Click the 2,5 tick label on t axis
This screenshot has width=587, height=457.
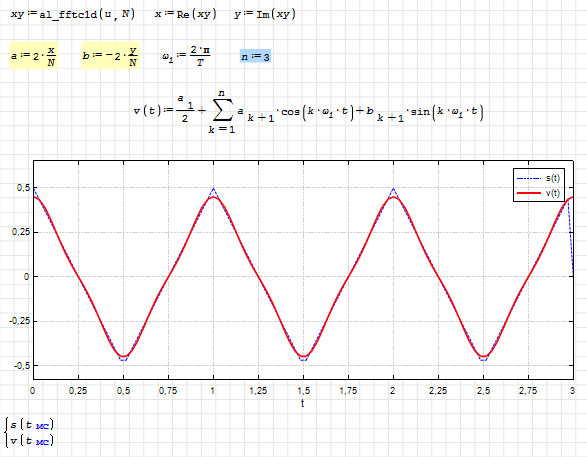pyautogui.click(x=483, y=391)
